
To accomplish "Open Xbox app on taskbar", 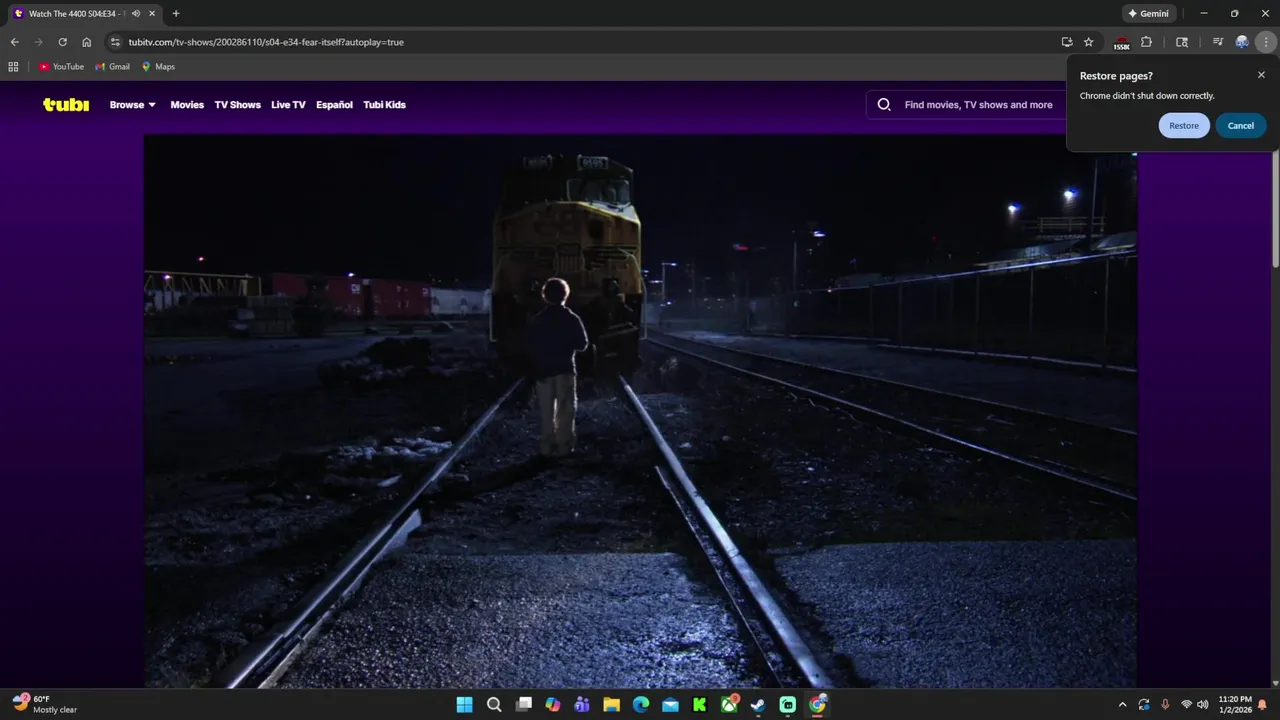I will [730, 704].
